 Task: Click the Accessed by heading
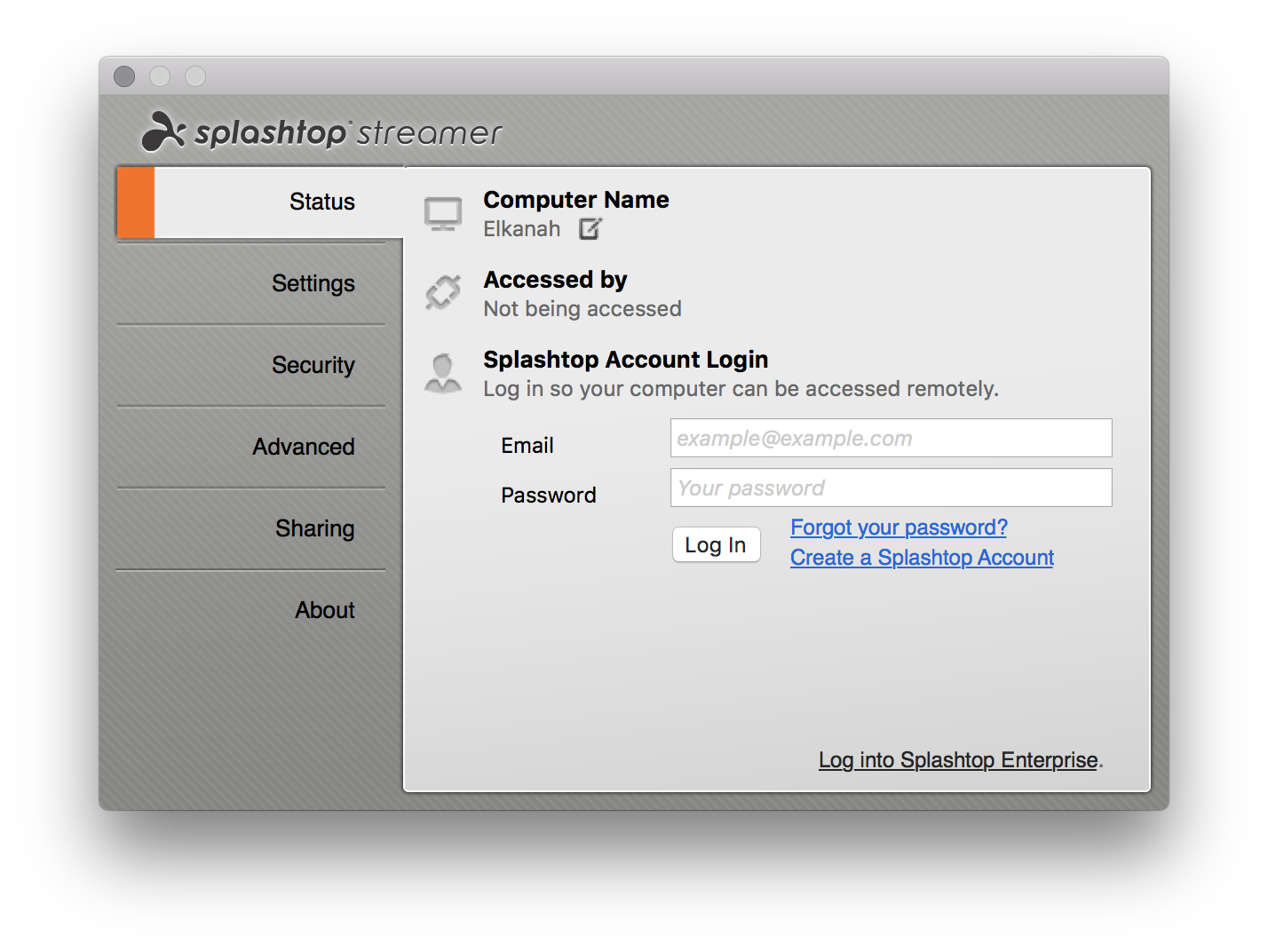(556, 280)
